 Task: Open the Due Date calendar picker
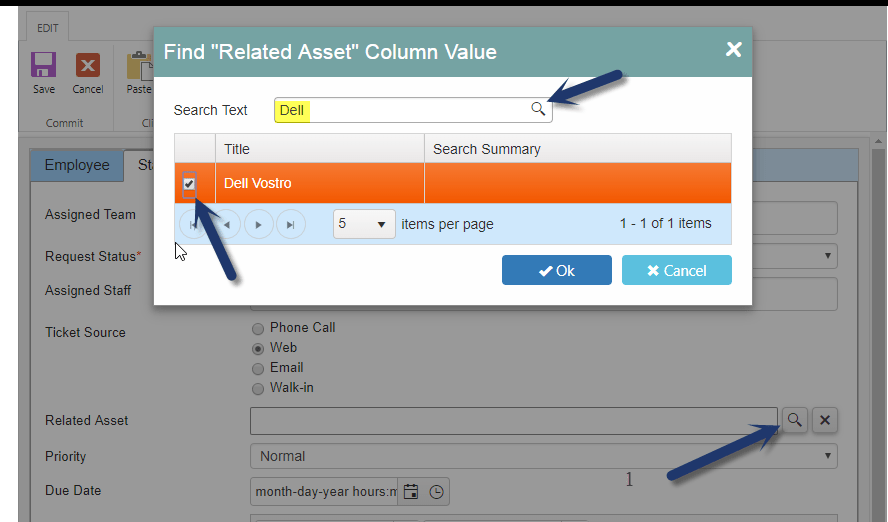click(x=411, y=491)
